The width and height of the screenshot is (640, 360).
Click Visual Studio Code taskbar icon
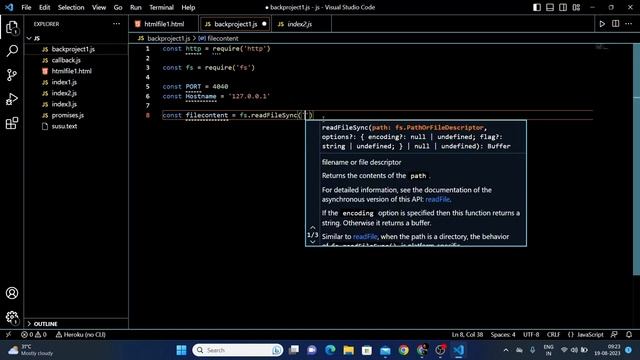coord(458,350)
